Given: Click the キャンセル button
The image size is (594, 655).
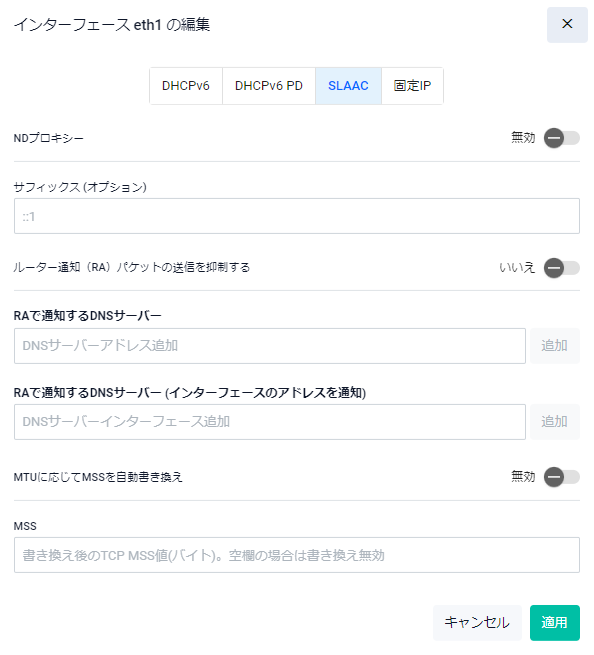Looking at the screenshot, I should (x=477, y=622).
